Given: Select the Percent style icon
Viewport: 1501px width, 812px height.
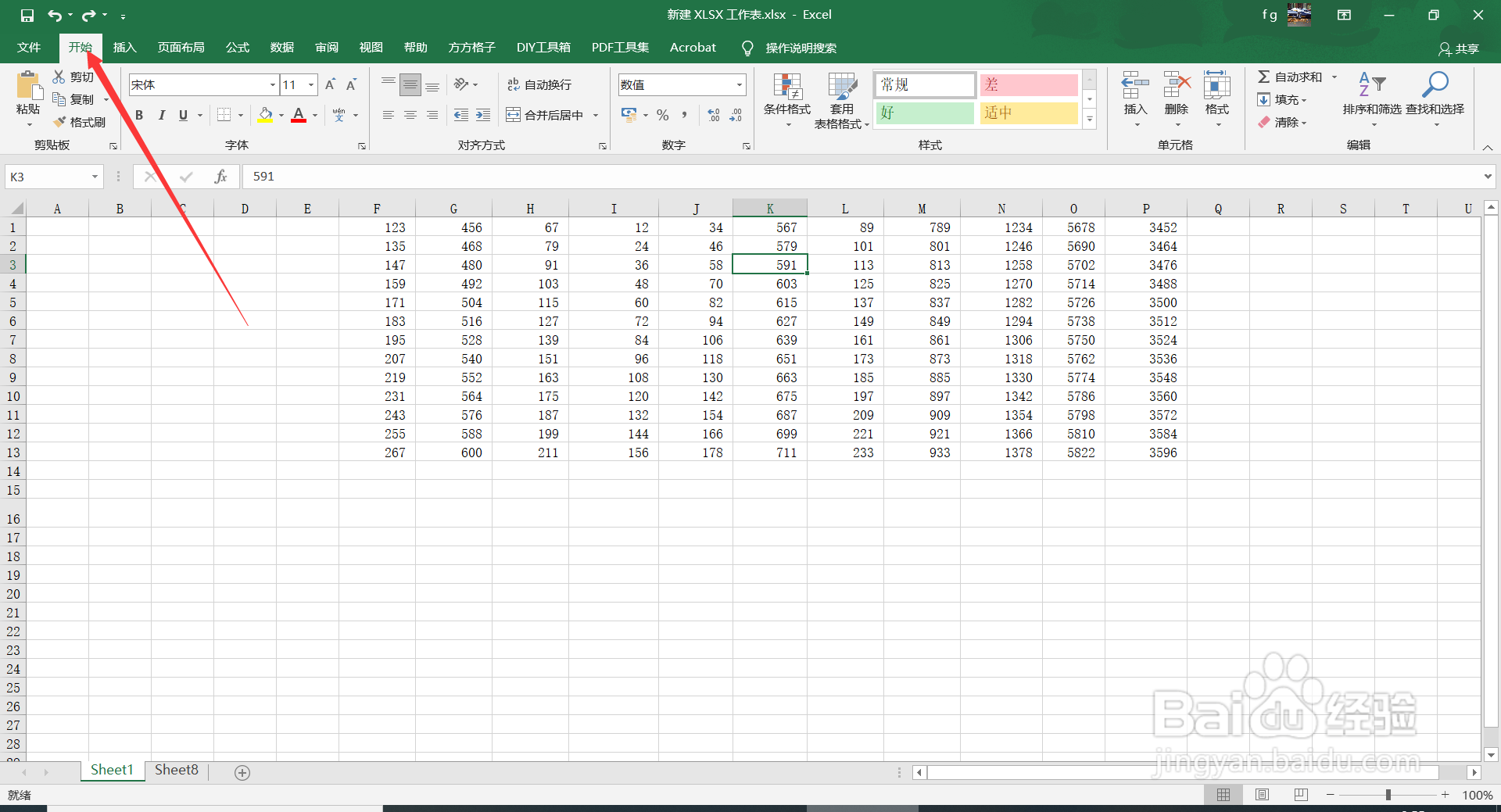Looking at the screenshot, I should coord(662,115).
